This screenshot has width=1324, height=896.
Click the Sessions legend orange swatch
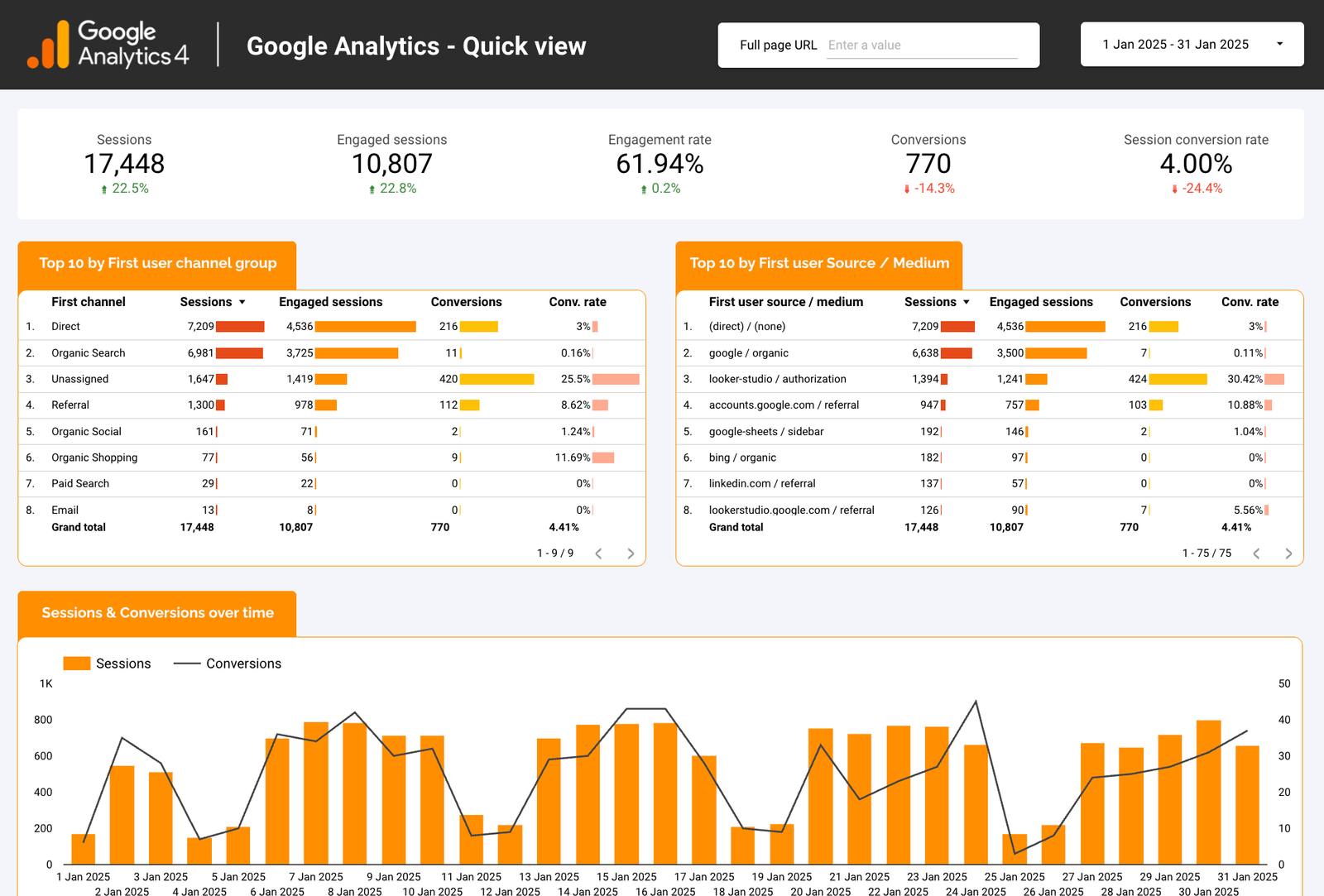pyautogui.click(x=77, y=664)
